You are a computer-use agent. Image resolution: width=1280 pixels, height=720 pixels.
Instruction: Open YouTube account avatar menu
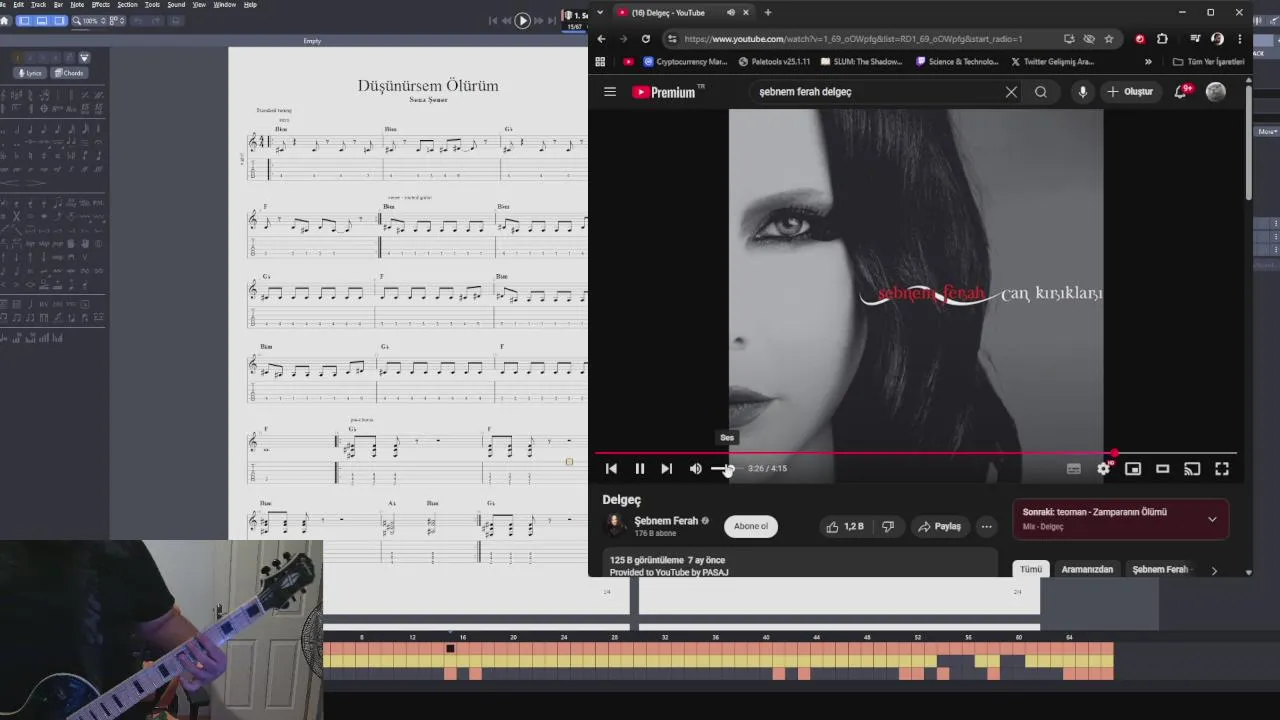coord(1216,92)
